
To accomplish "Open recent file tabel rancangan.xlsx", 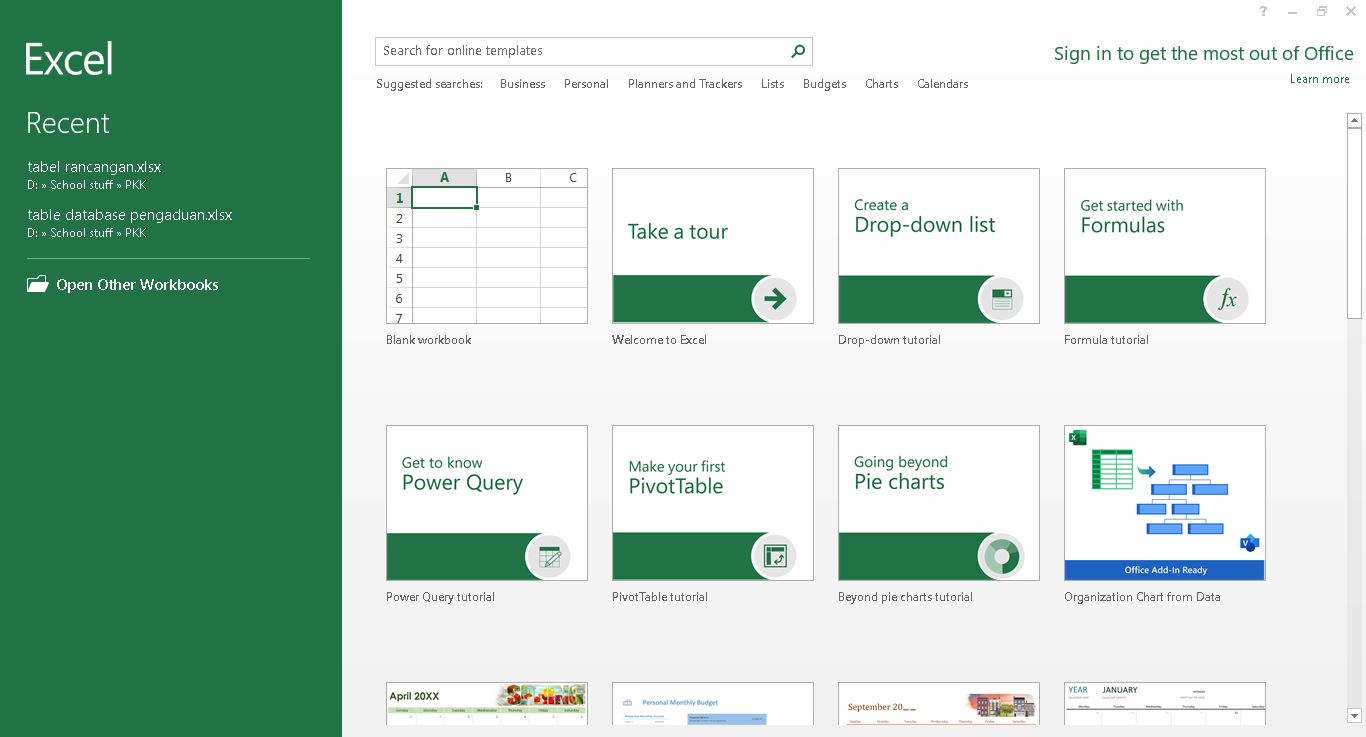I will 94,167.
